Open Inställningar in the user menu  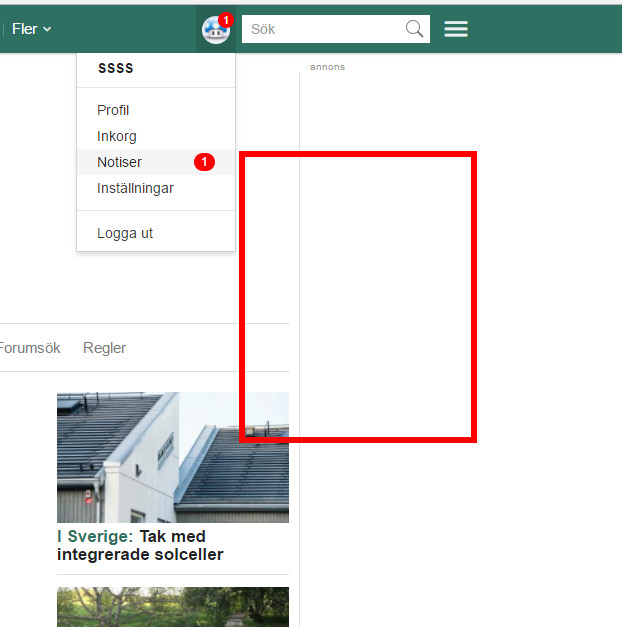click(x=135, y=188)
